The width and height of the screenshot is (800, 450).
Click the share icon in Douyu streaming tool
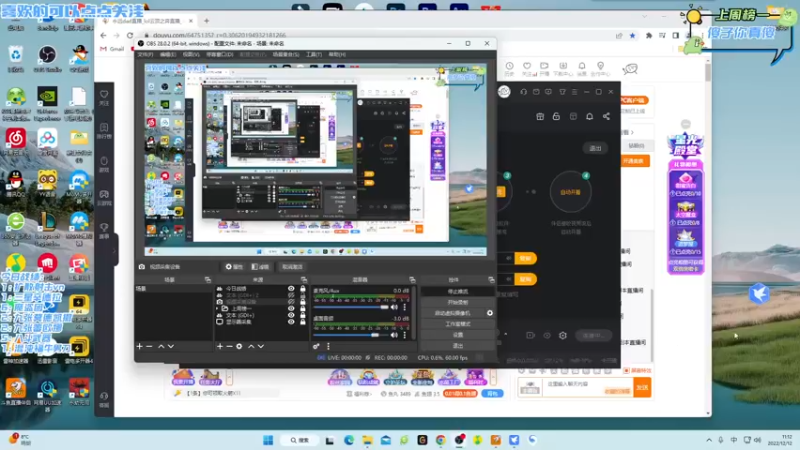pyautogui.click(x=606, y=116)
